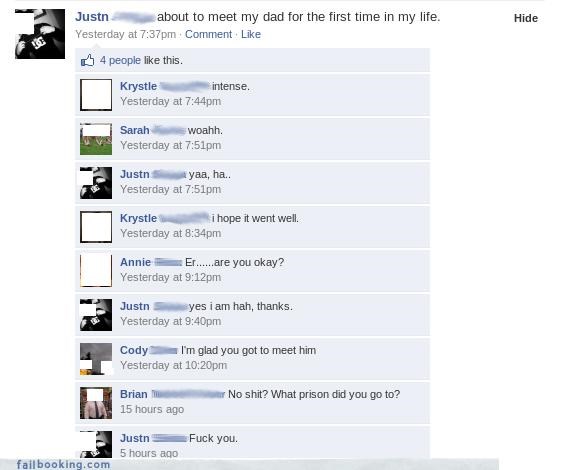Click Sarah's grassy profile thumbnail
Screen dimensions: 574x470
pos(96,139)
